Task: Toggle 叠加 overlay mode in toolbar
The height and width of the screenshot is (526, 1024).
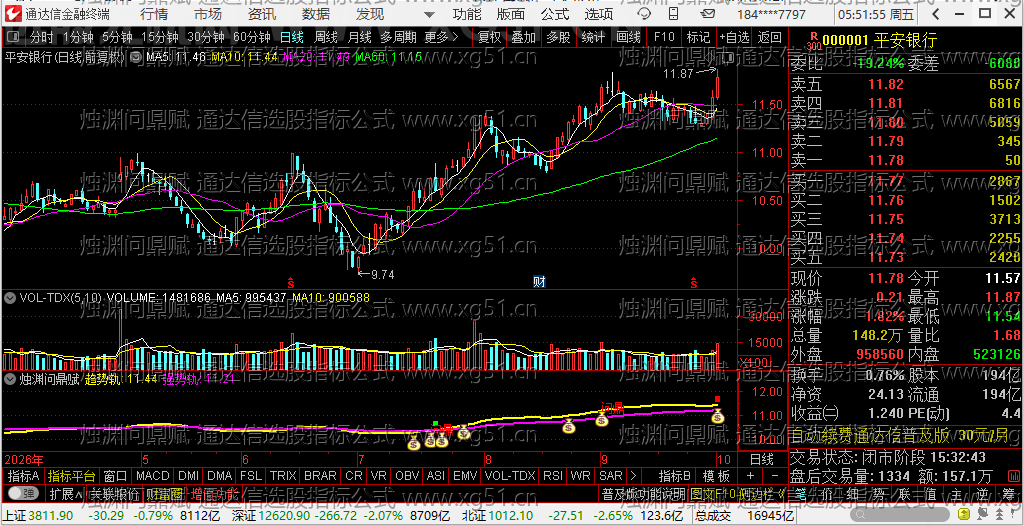Action: (524, 37)
